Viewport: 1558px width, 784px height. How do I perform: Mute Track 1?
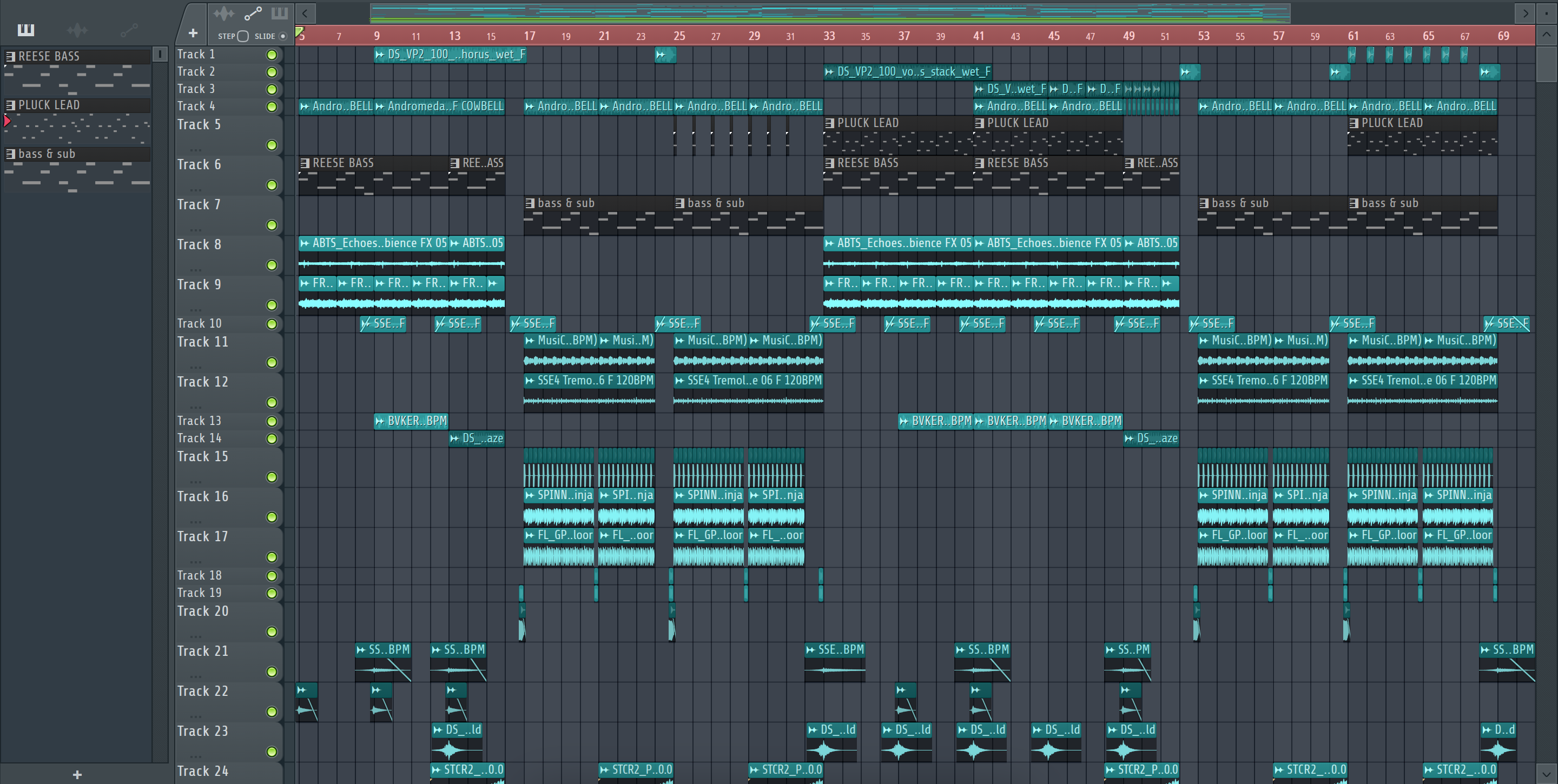coord(272,55)
